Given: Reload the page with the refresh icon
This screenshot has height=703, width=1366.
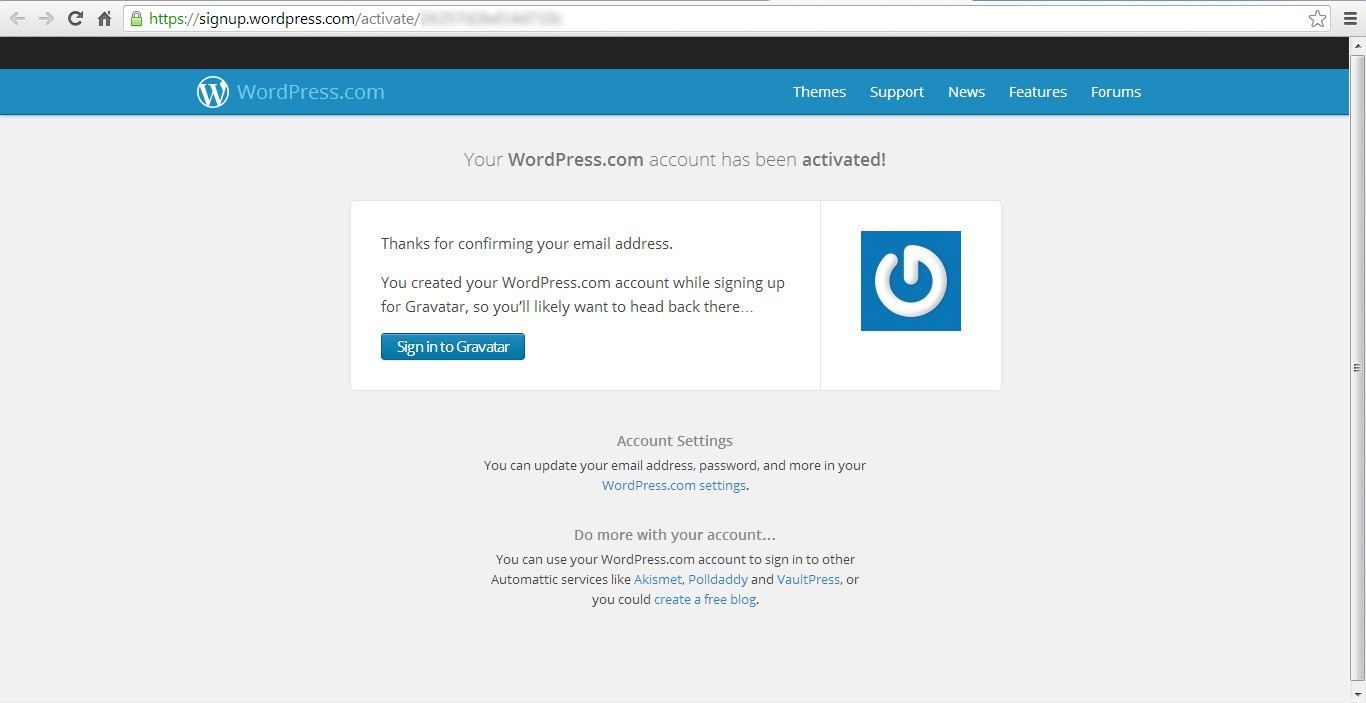Looking at the screenshot, I should [75, 18].
